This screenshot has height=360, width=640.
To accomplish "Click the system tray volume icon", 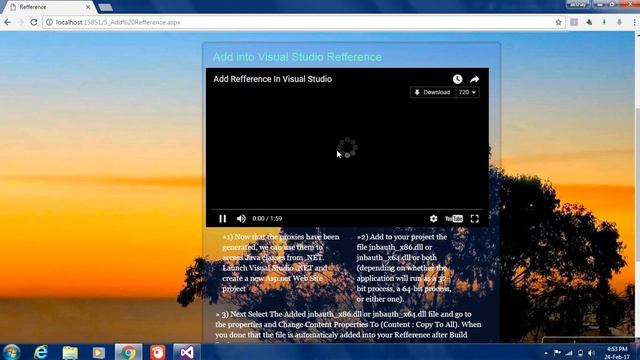I will [x=591, y=353].
